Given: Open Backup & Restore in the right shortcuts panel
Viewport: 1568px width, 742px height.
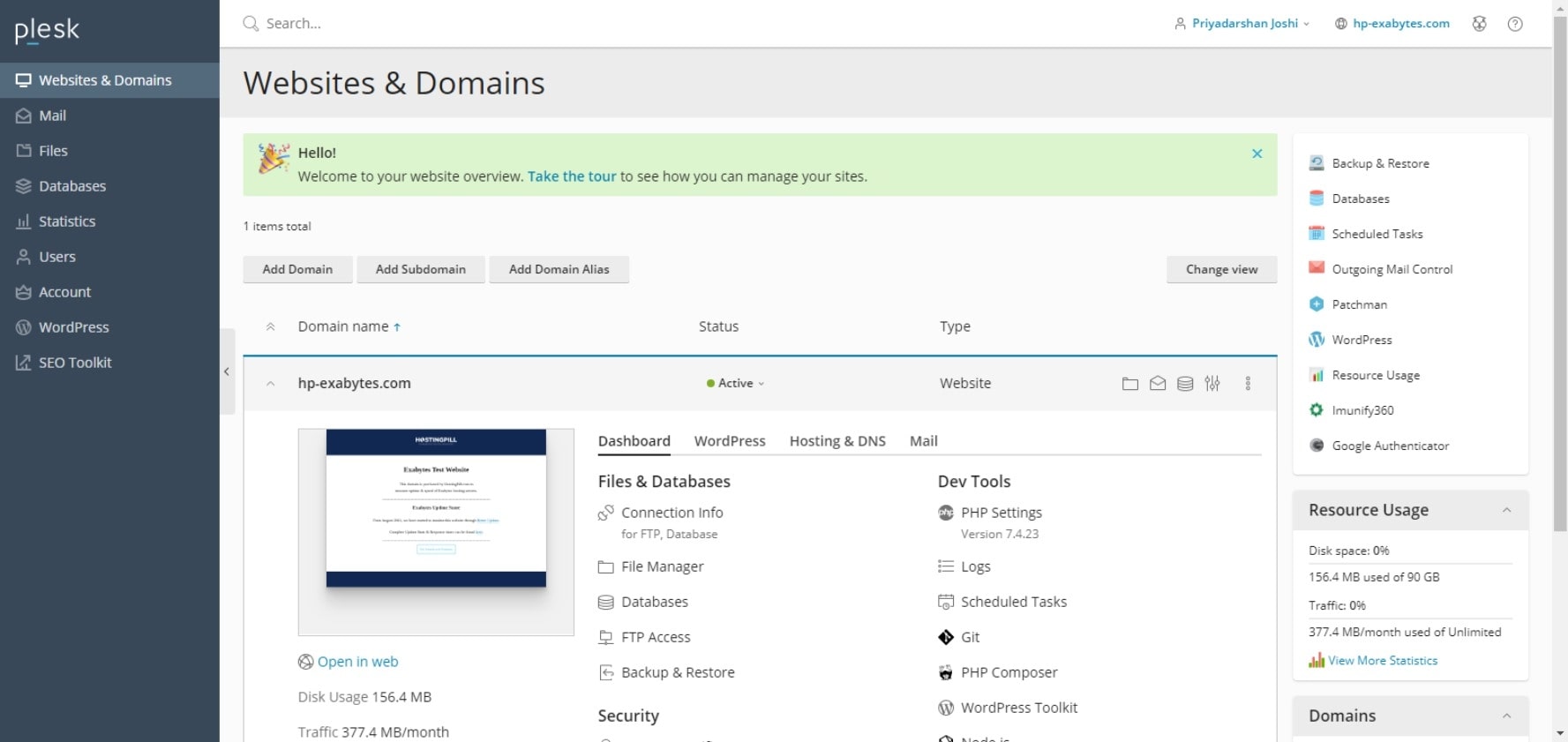Looking at the screenshot, I should tap(1369, 163).
